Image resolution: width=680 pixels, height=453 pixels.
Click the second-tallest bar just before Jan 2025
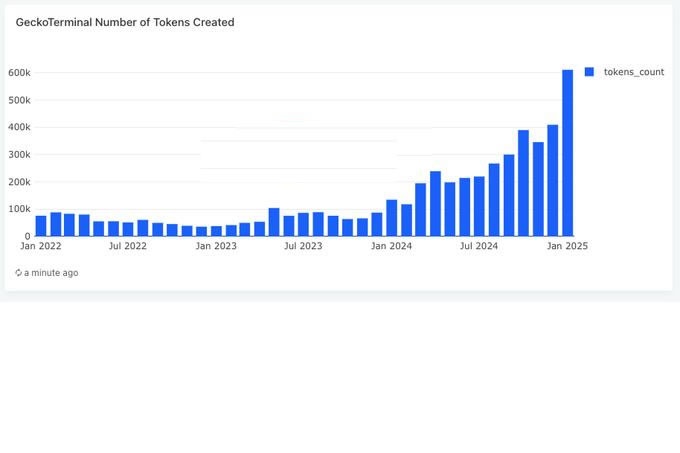(552, 181)
